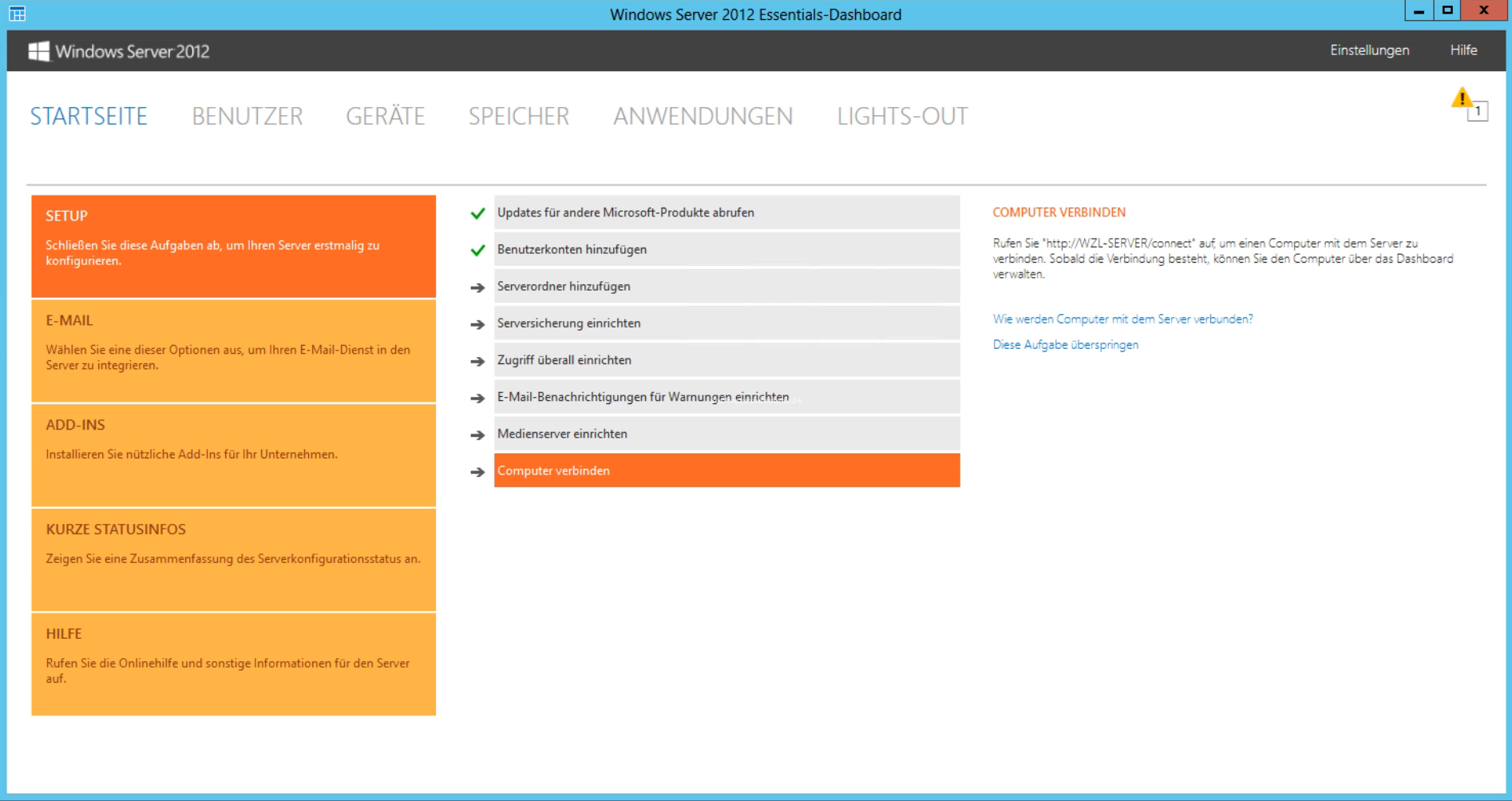Select the E-MAIL category tile
The image size is (1512, 801).
coord(233,351)
